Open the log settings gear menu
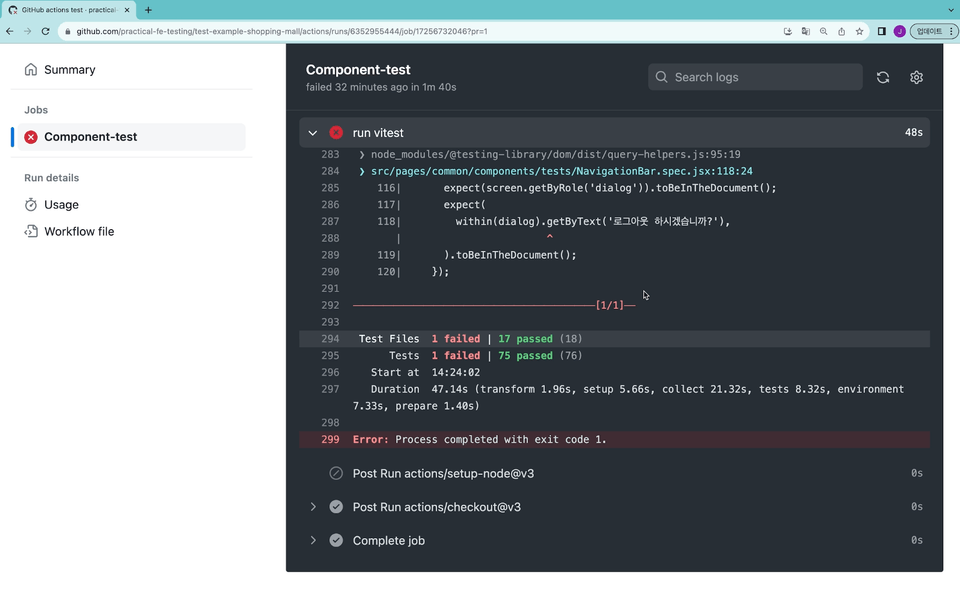 pos(916,77)
